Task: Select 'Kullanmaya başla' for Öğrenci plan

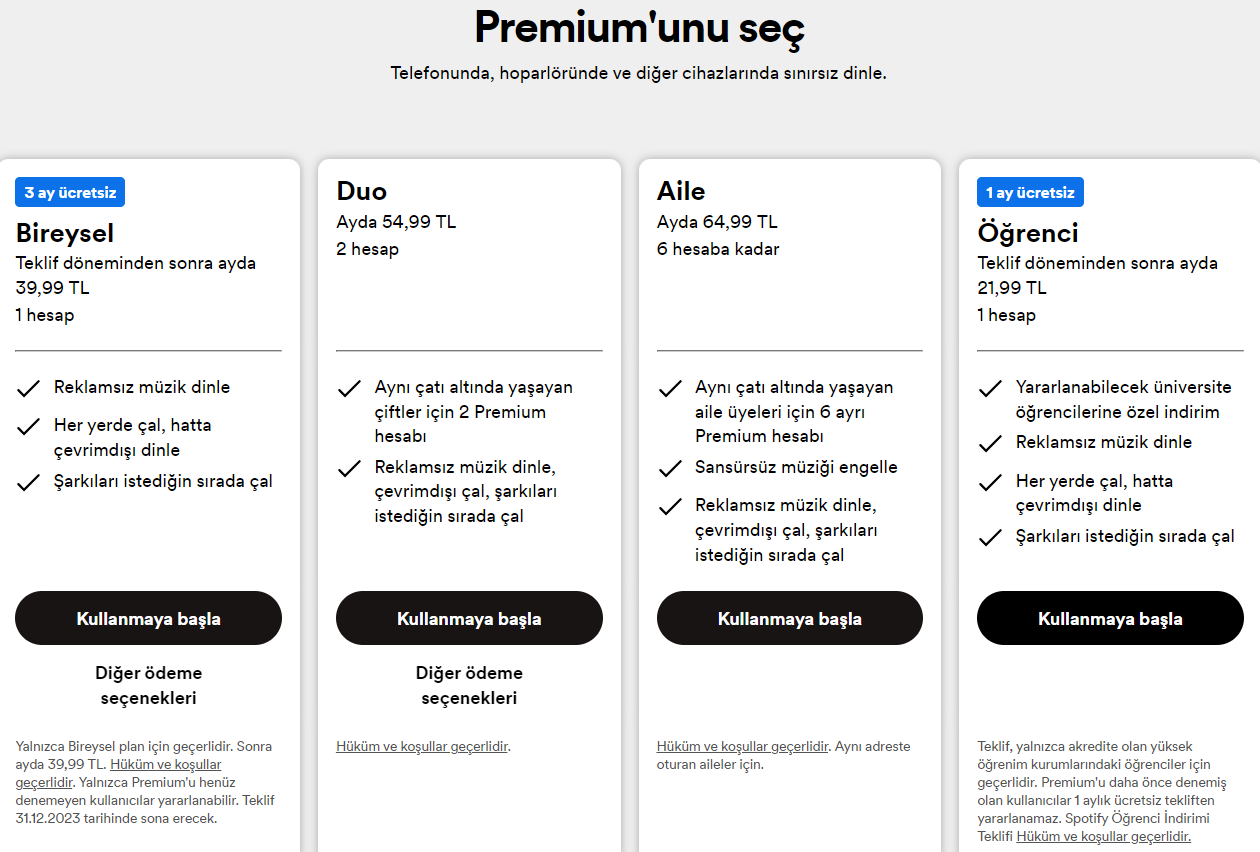Action: 1110,618
